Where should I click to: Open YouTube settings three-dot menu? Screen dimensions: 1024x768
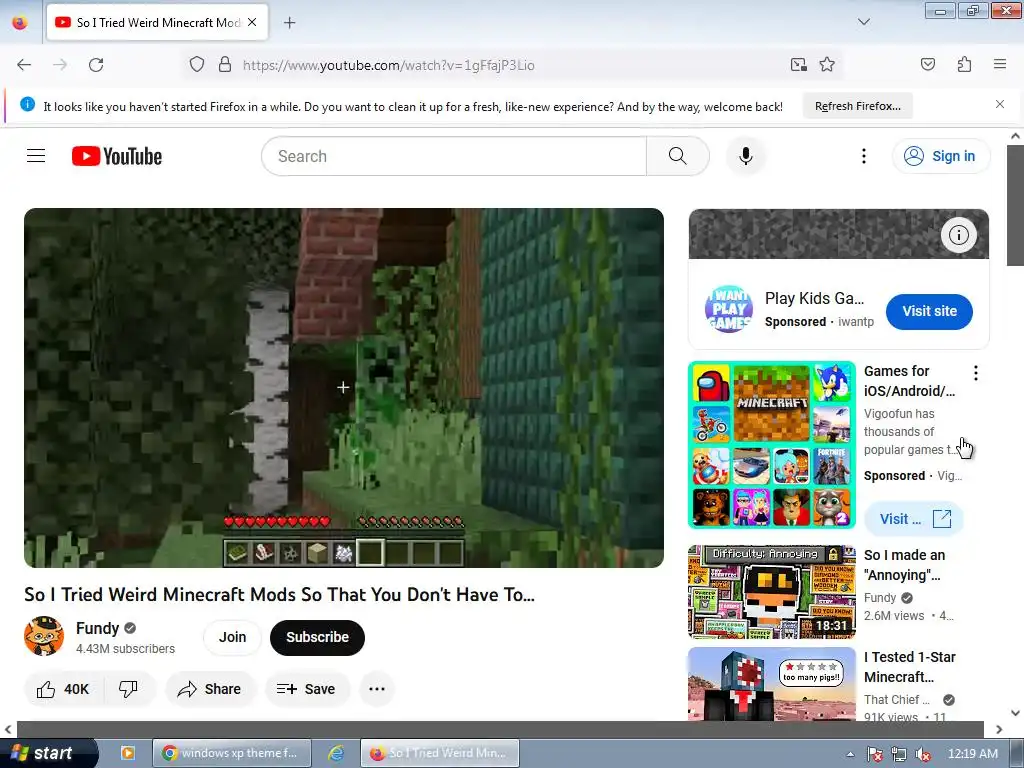click(x=863, y=156)
